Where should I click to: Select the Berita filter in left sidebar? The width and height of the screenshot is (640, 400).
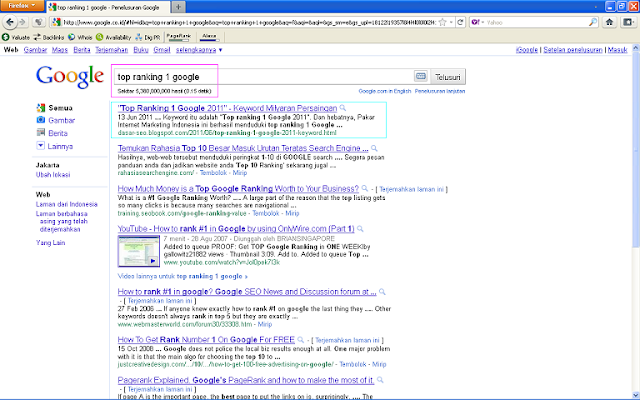click(52, 133)
